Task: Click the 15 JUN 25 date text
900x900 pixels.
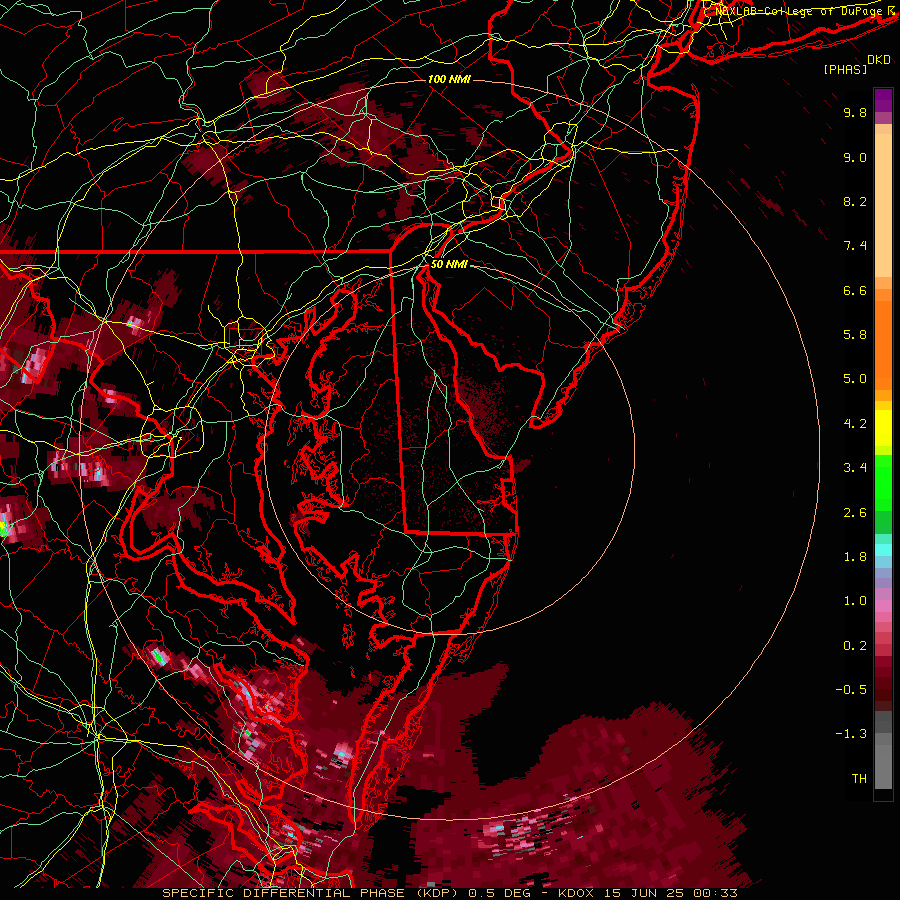Action: 646,893
